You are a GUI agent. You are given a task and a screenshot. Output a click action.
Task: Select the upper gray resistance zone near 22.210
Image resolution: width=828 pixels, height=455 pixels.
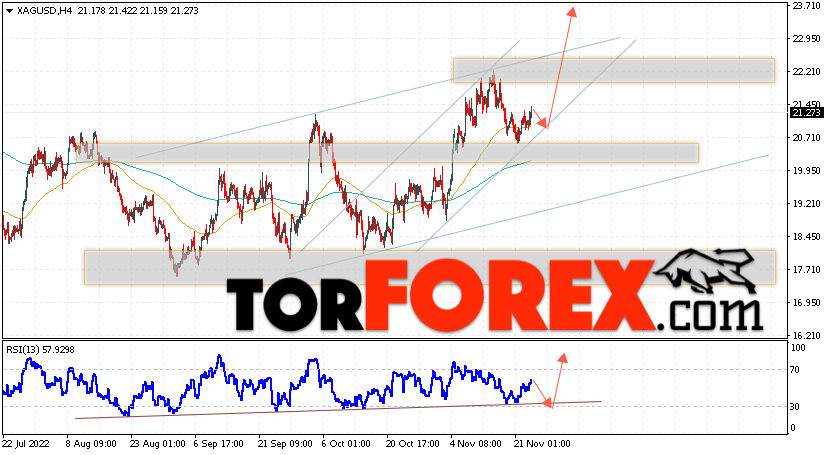(614, 70)
